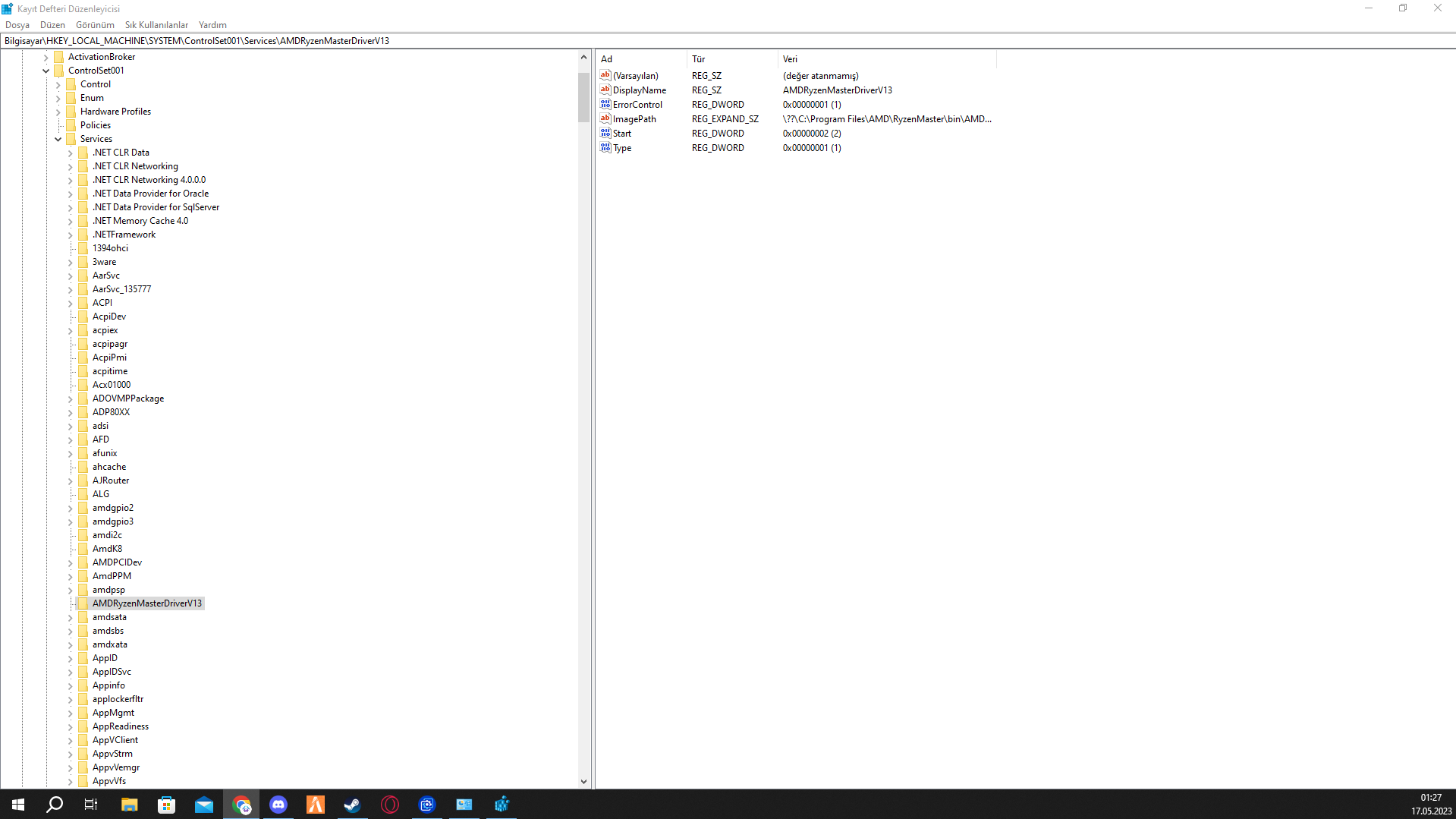1456x819 pixels.
Task: Select the ErrorControl DWORD value icon
Action: 605,104
